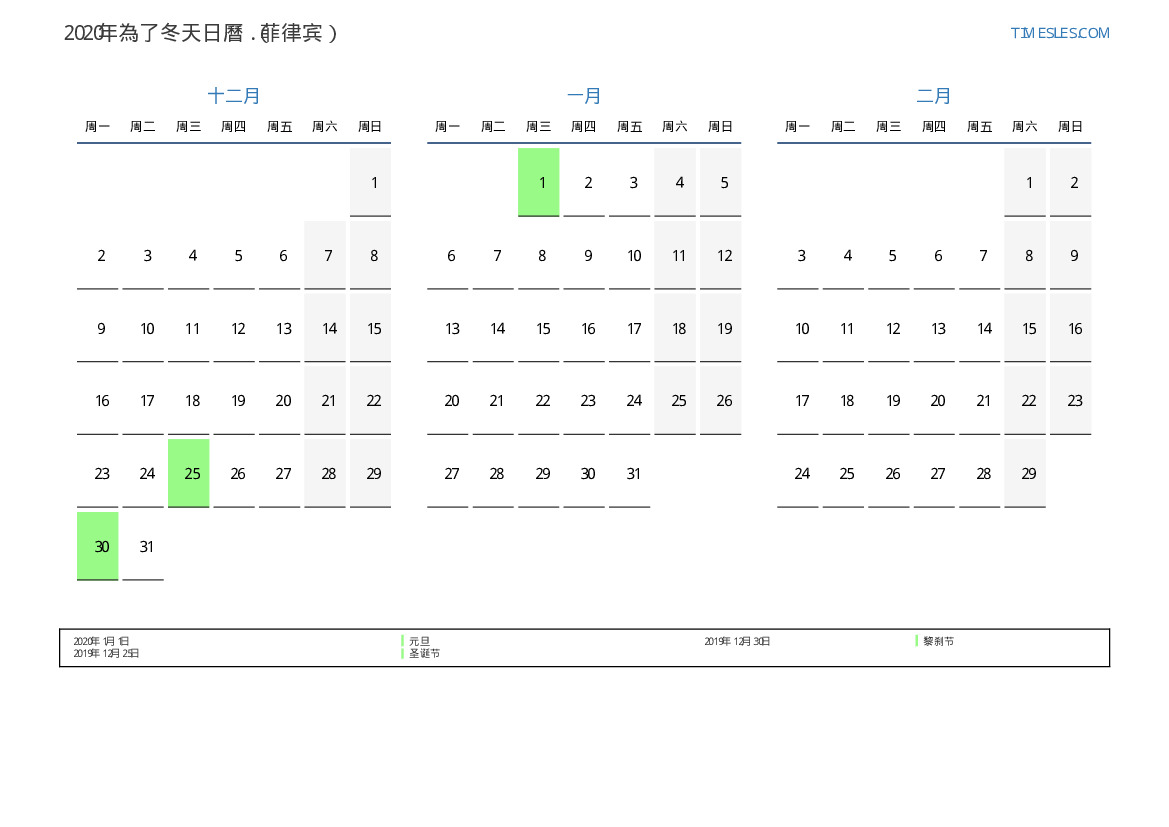Screen dimensions: 1169x827
Task: Click the green swatch beside 黎刹节
Action: click(916, 641)
